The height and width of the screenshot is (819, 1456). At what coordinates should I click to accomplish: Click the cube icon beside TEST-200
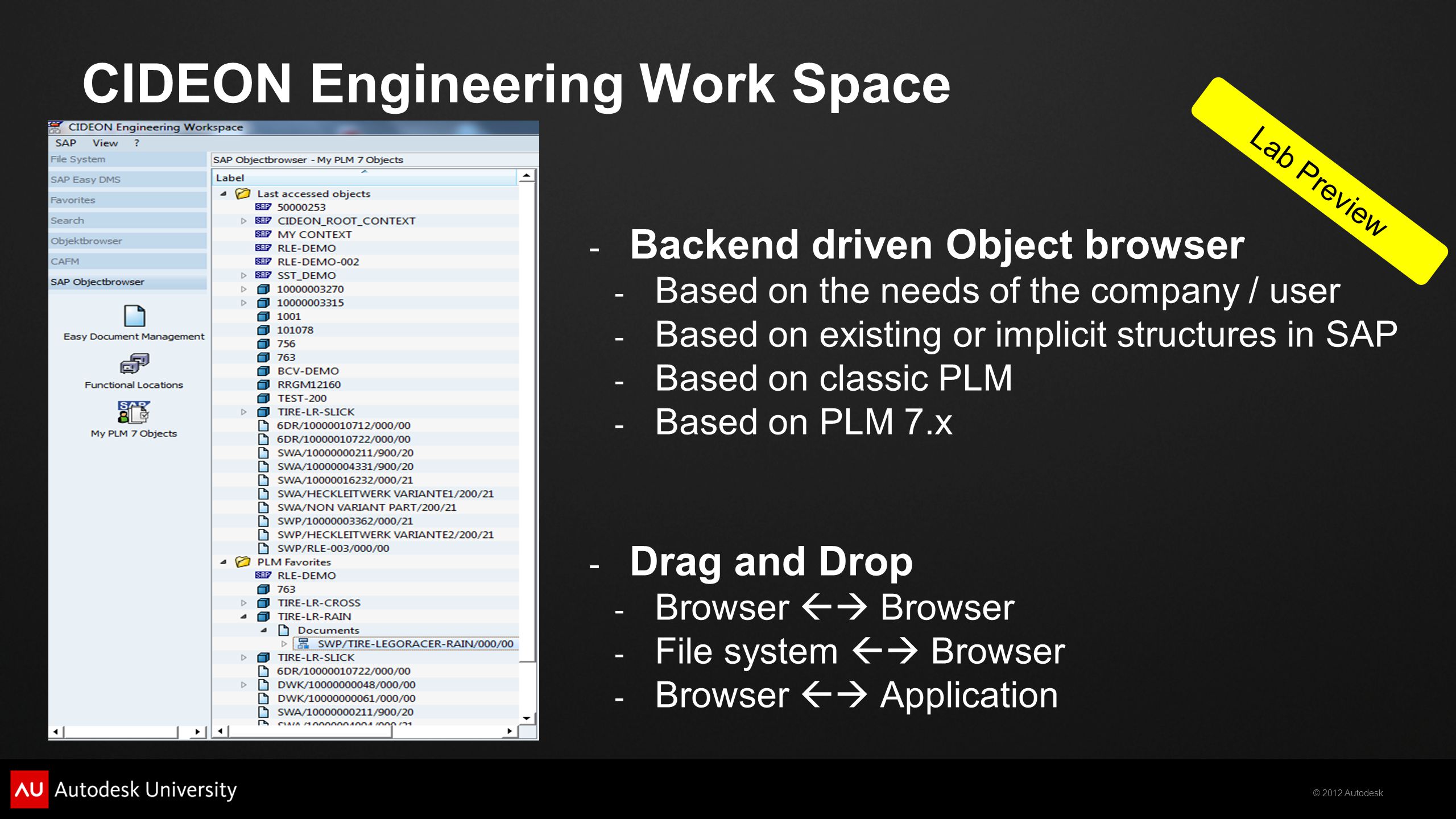point(263,398)
